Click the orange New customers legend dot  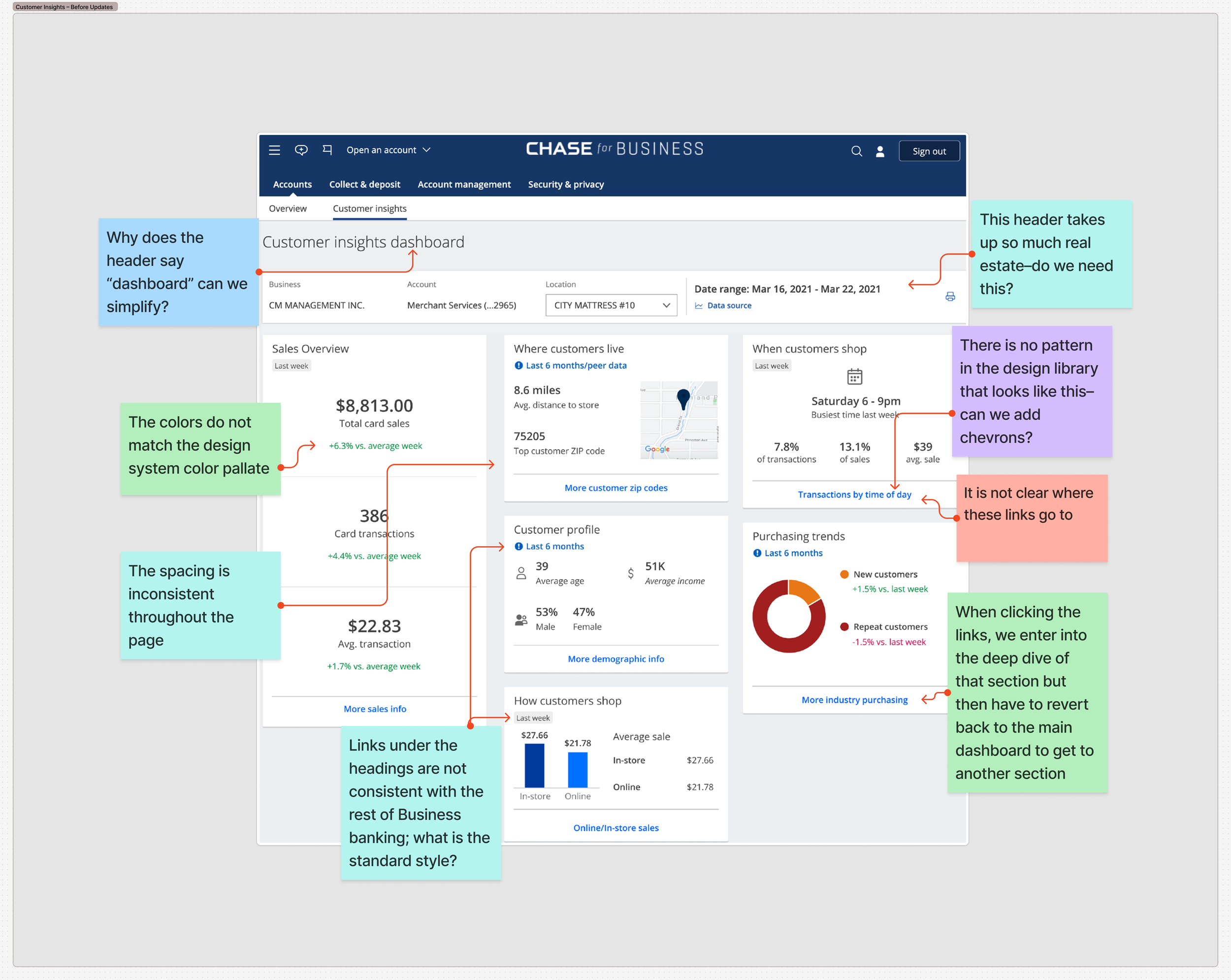point(844,575)
